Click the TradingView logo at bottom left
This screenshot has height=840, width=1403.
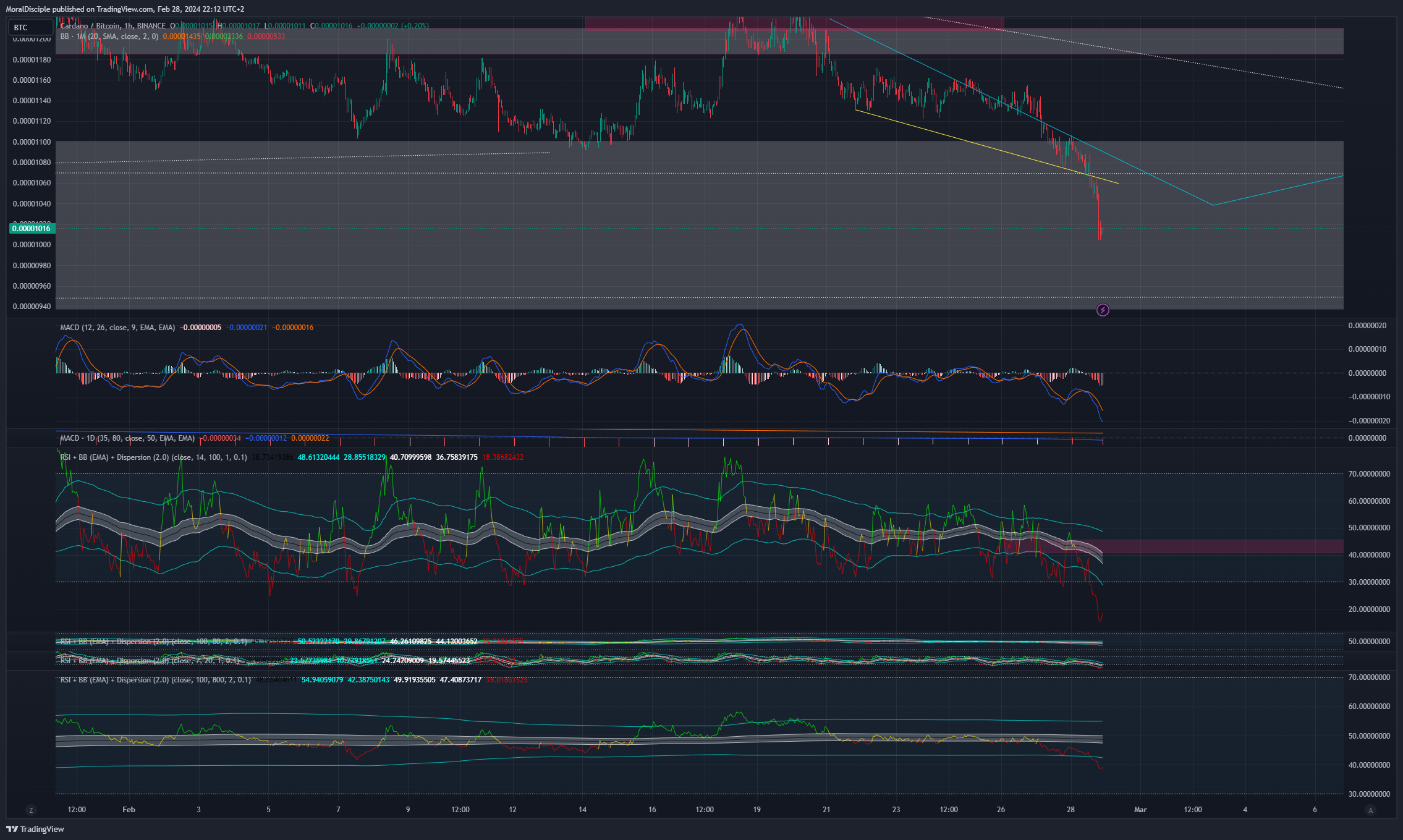coord(35,829)
